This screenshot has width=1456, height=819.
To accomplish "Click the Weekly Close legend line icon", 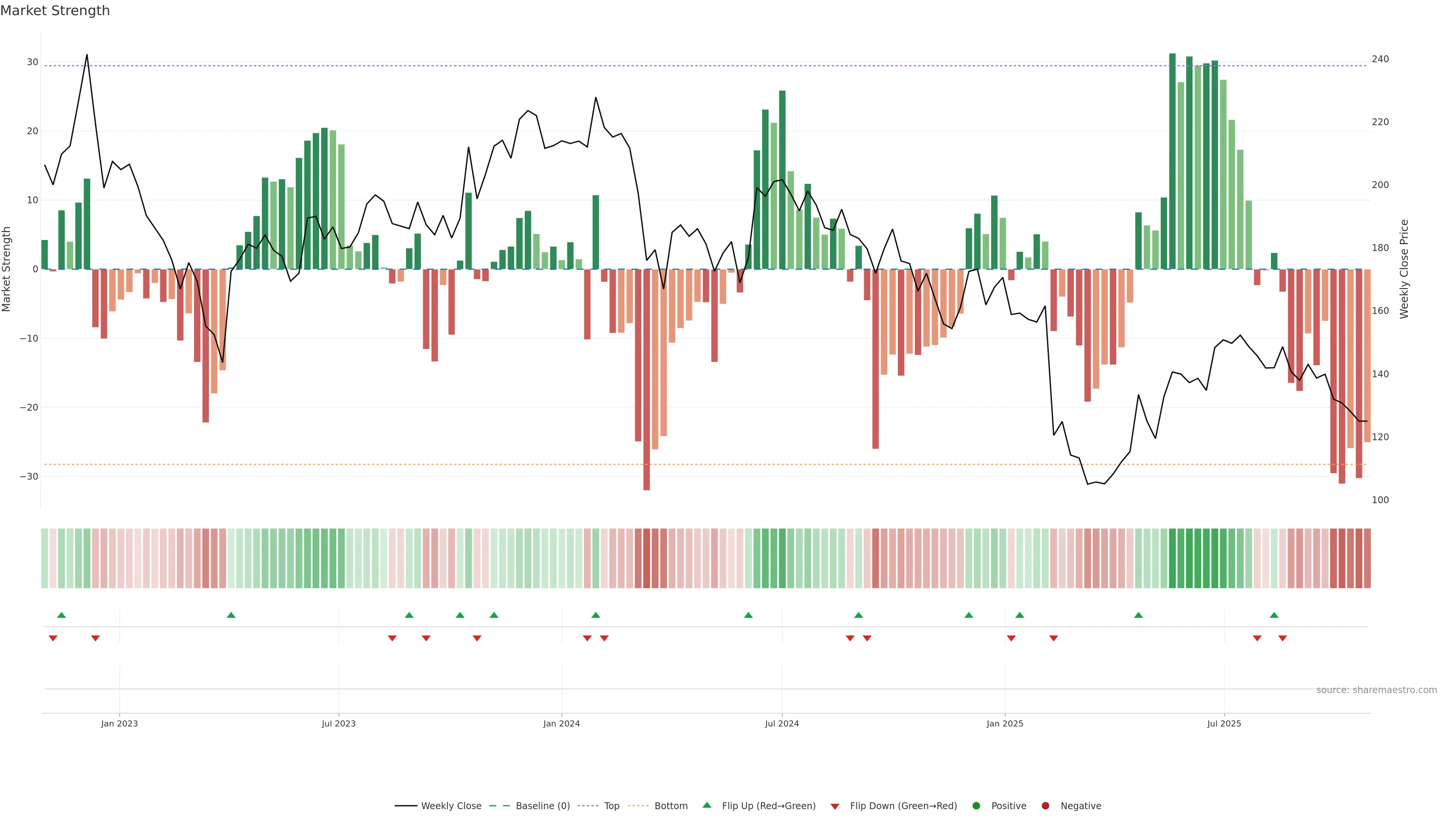I will (406, 805).
